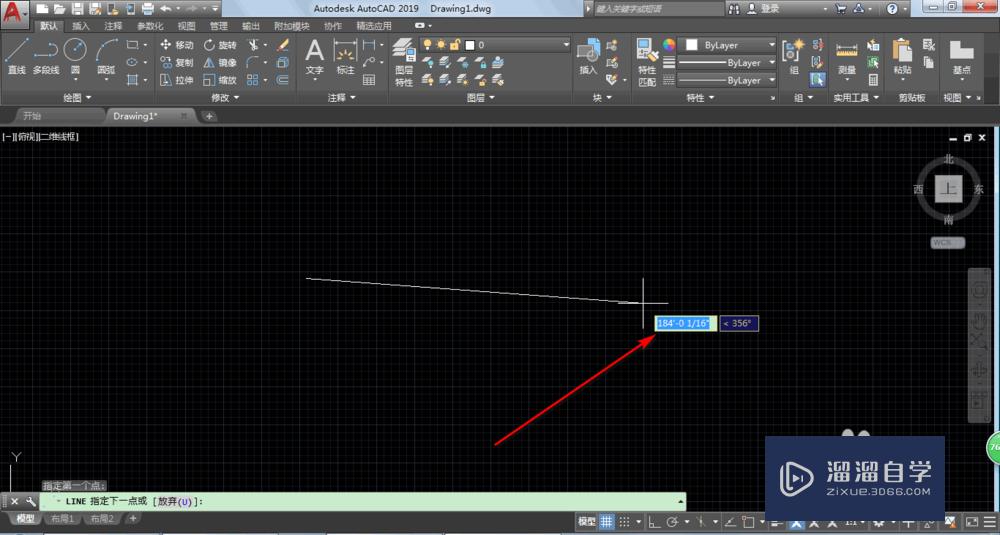Switch to the 参数化 ribbon tab

pyautogui.click(x=151, y=26)
